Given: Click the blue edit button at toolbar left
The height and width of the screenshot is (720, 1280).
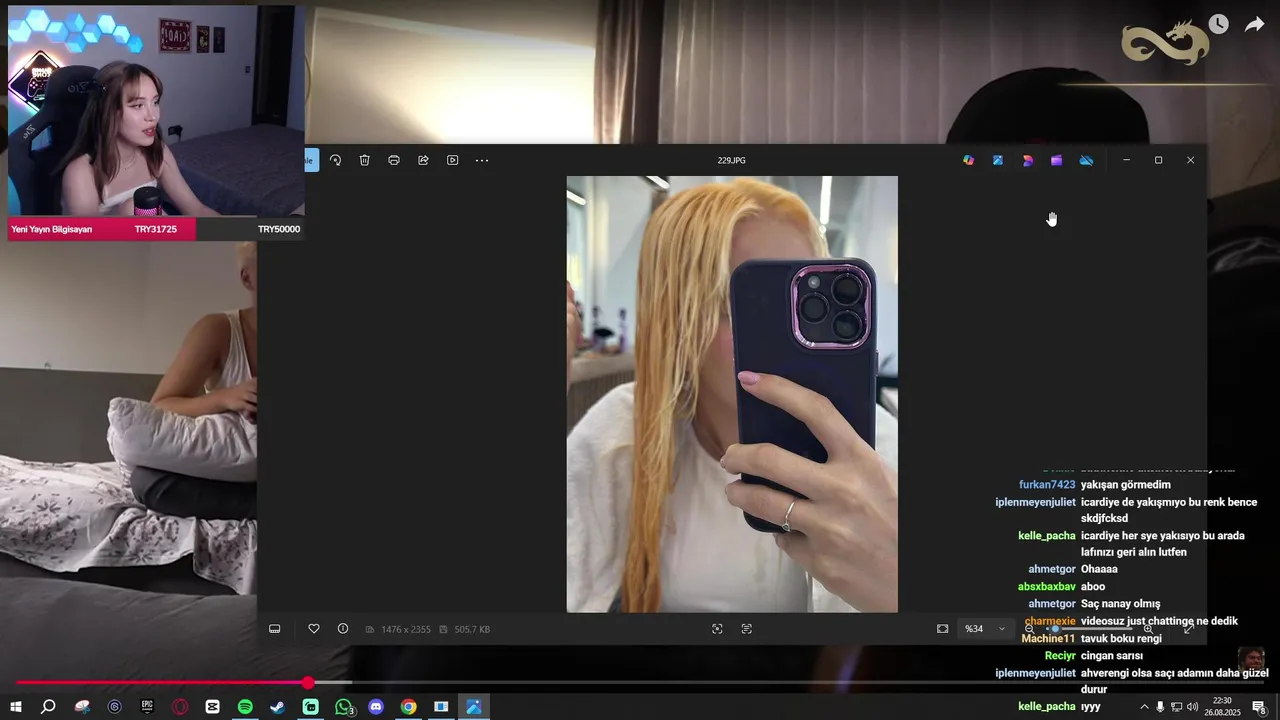Looking at the screenshot, I should 311,160.
